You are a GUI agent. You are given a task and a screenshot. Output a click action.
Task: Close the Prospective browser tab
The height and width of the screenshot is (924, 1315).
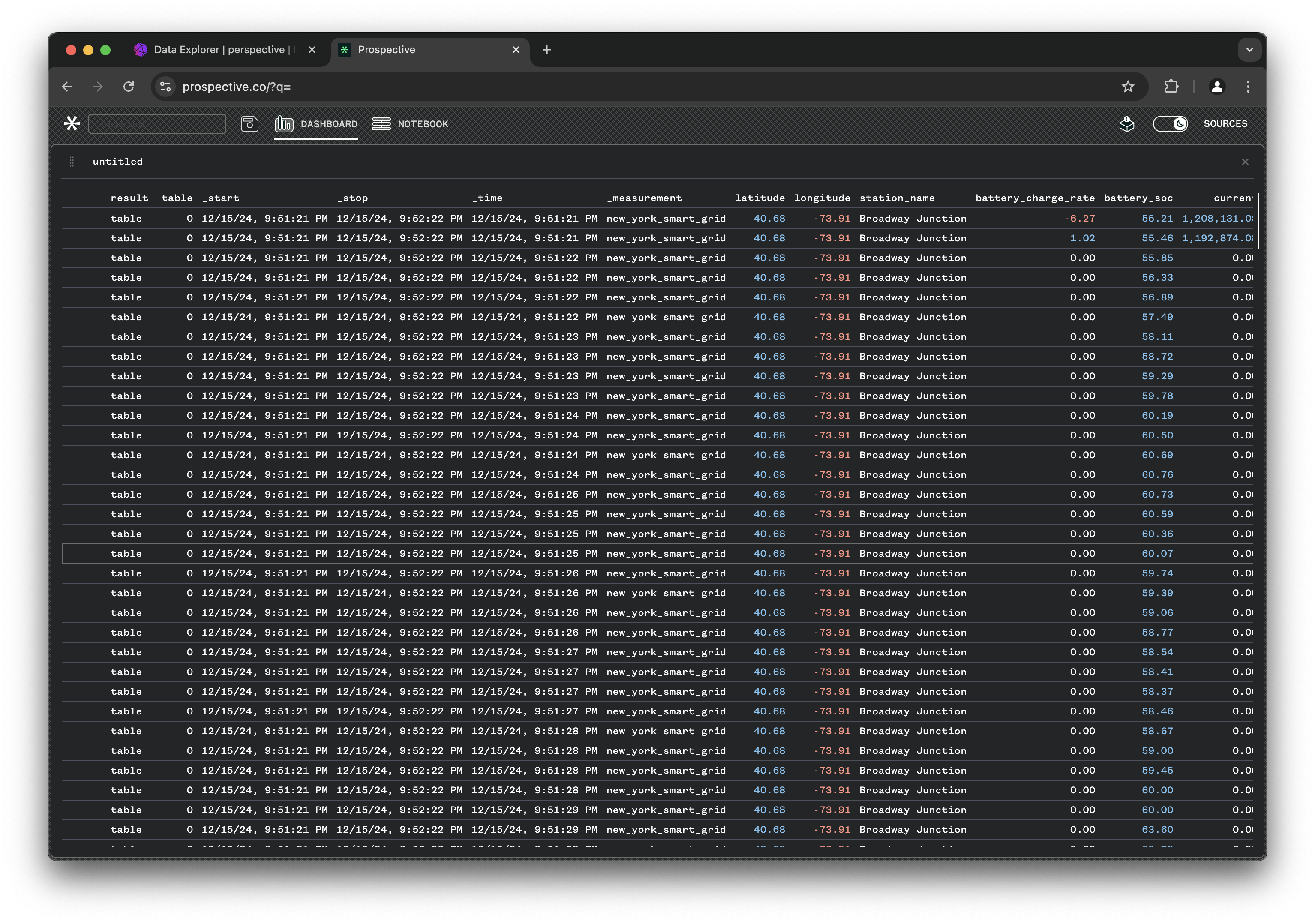click(516, 50)
